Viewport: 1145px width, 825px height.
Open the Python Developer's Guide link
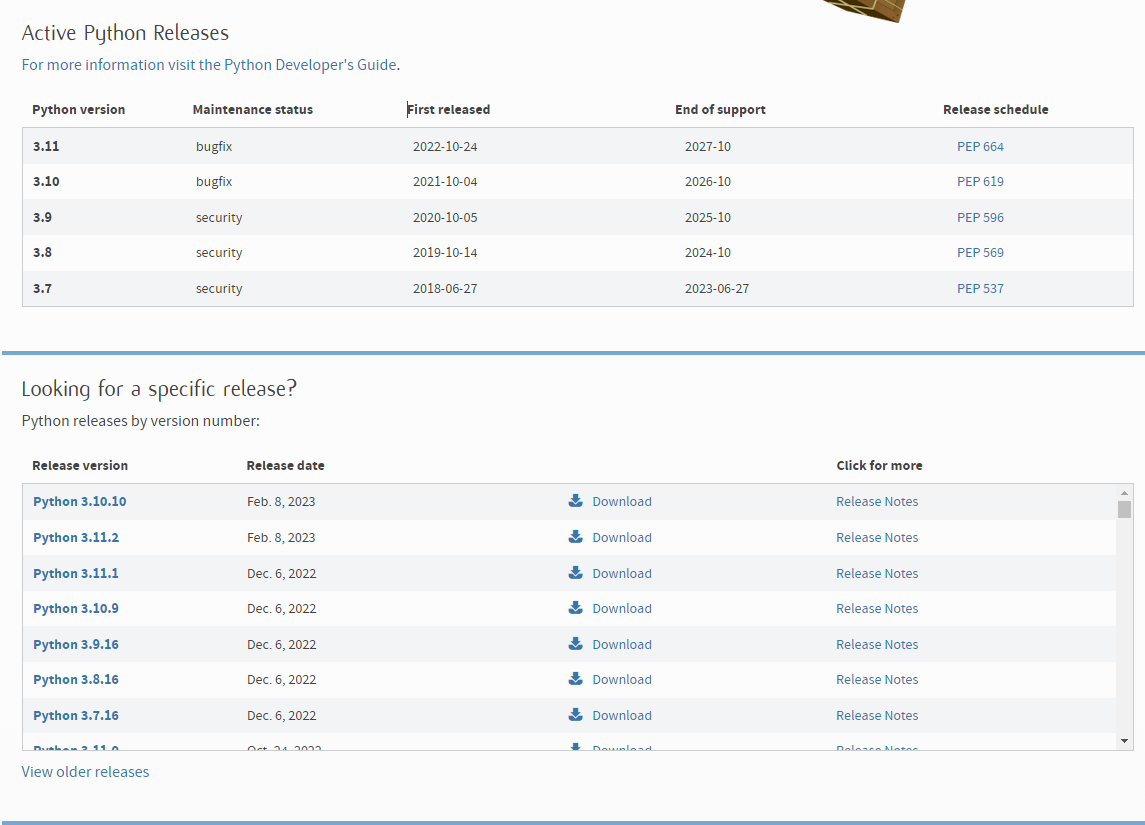point(209,65)
